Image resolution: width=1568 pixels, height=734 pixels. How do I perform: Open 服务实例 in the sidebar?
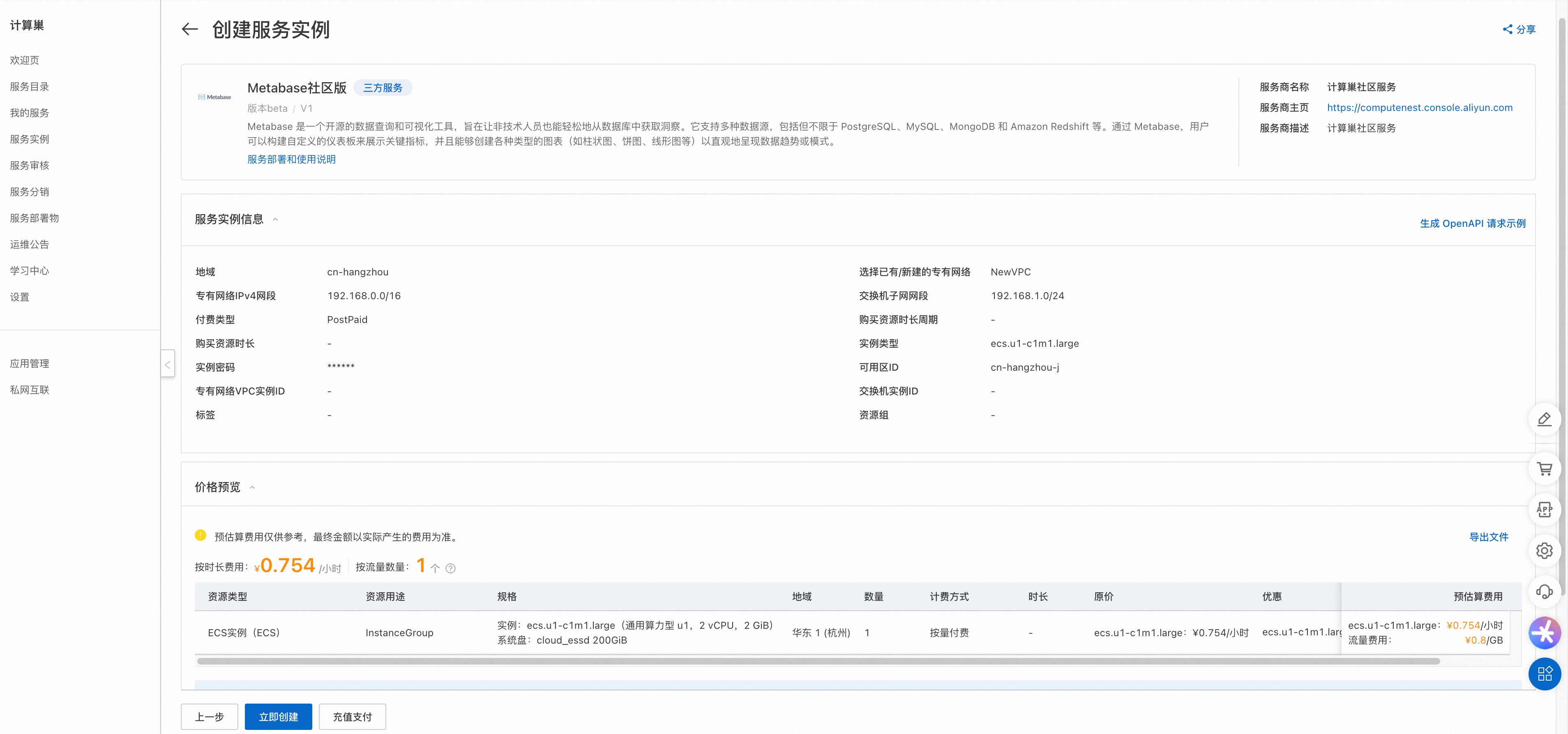coord(29,139)
